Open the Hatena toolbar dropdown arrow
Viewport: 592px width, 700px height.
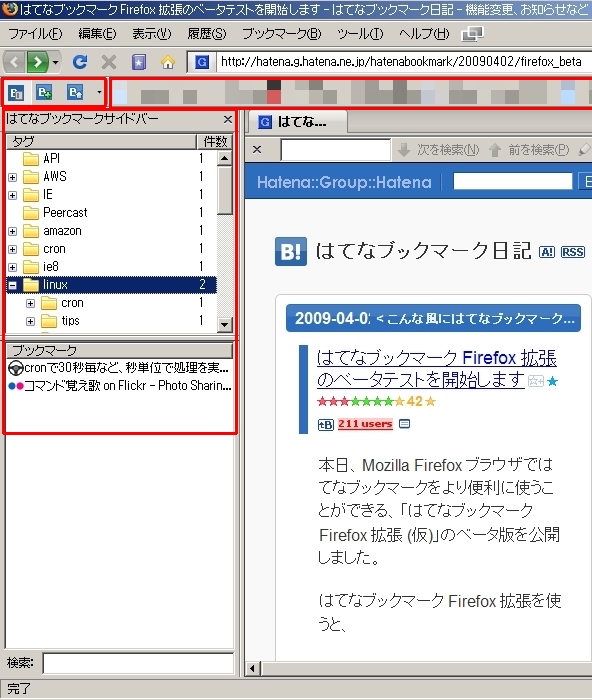click(x=99, y=92)
